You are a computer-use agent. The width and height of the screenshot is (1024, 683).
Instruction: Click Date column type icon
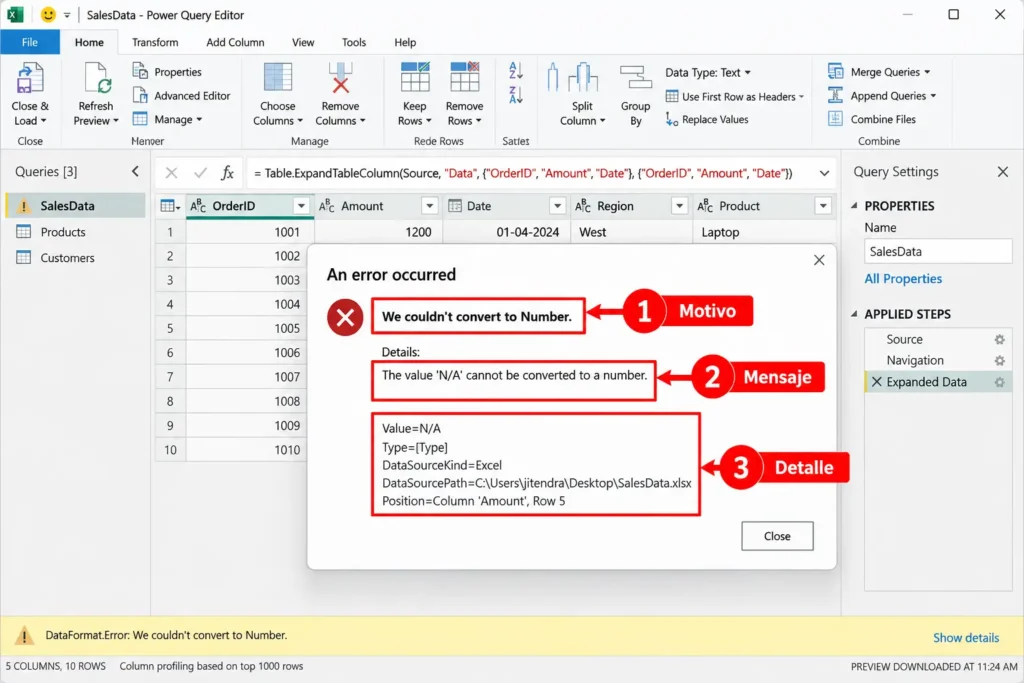tap(455, 206)
